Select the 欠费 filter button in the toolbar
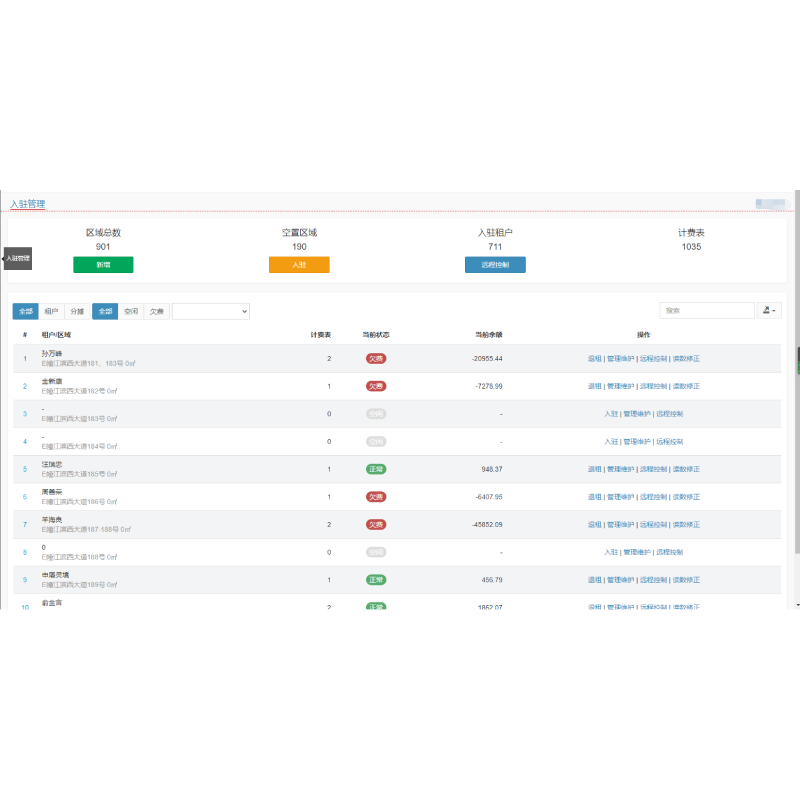The image size is (800, 800). point(157,311)
